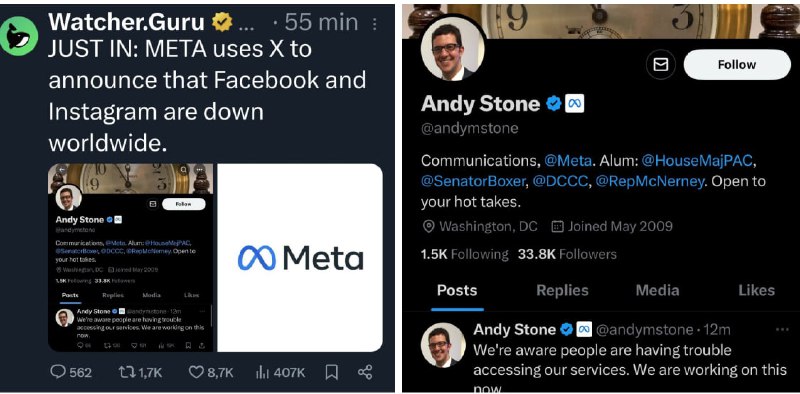Screen dimensions: 800x394
Task: Follow Andy Stone
Action: (737, 65)
